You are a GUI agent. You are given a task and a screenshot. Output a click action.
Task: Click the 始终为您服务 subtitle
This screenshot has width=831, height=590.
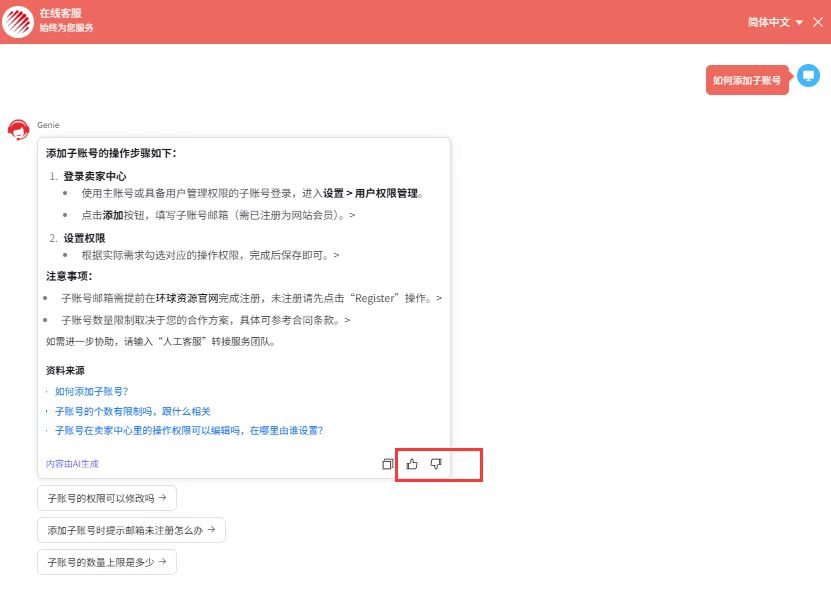[66, 28]
